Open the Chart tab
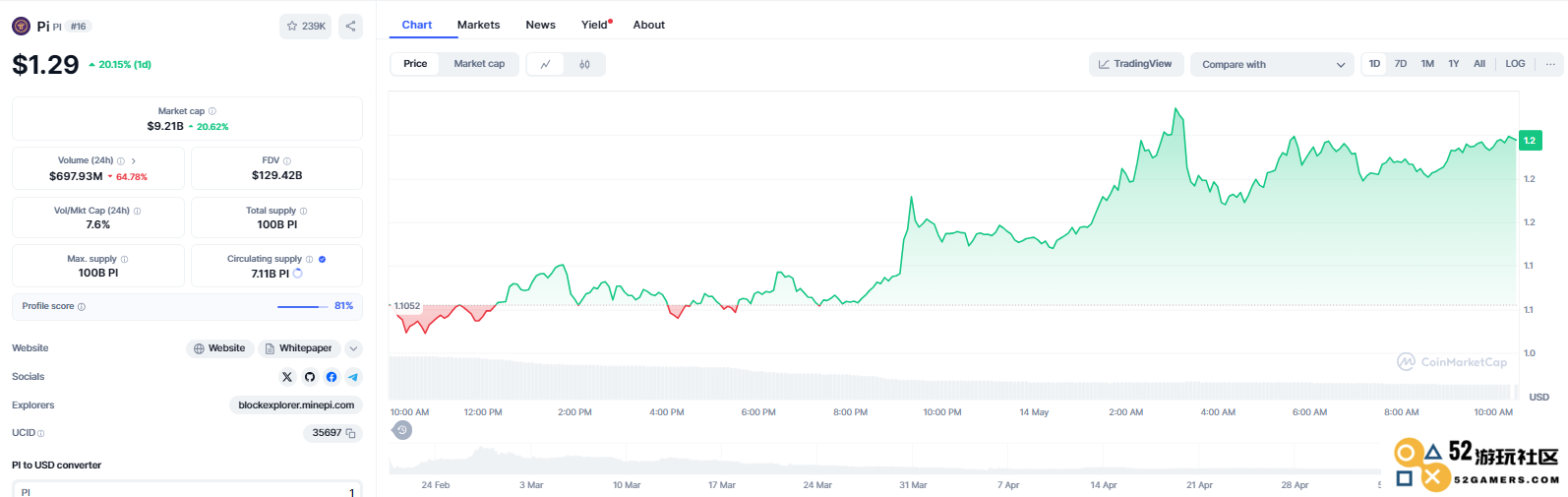Image resolution: width=1568 pixels, height=497 pixels. click(417, 25)
